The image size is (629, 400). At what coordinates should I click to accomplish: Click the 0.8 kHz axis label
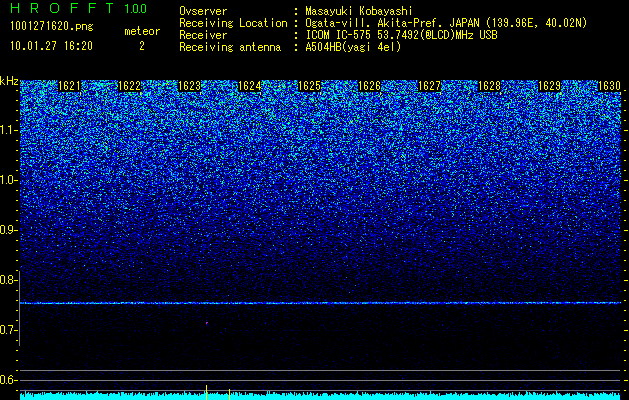(8, 280)
